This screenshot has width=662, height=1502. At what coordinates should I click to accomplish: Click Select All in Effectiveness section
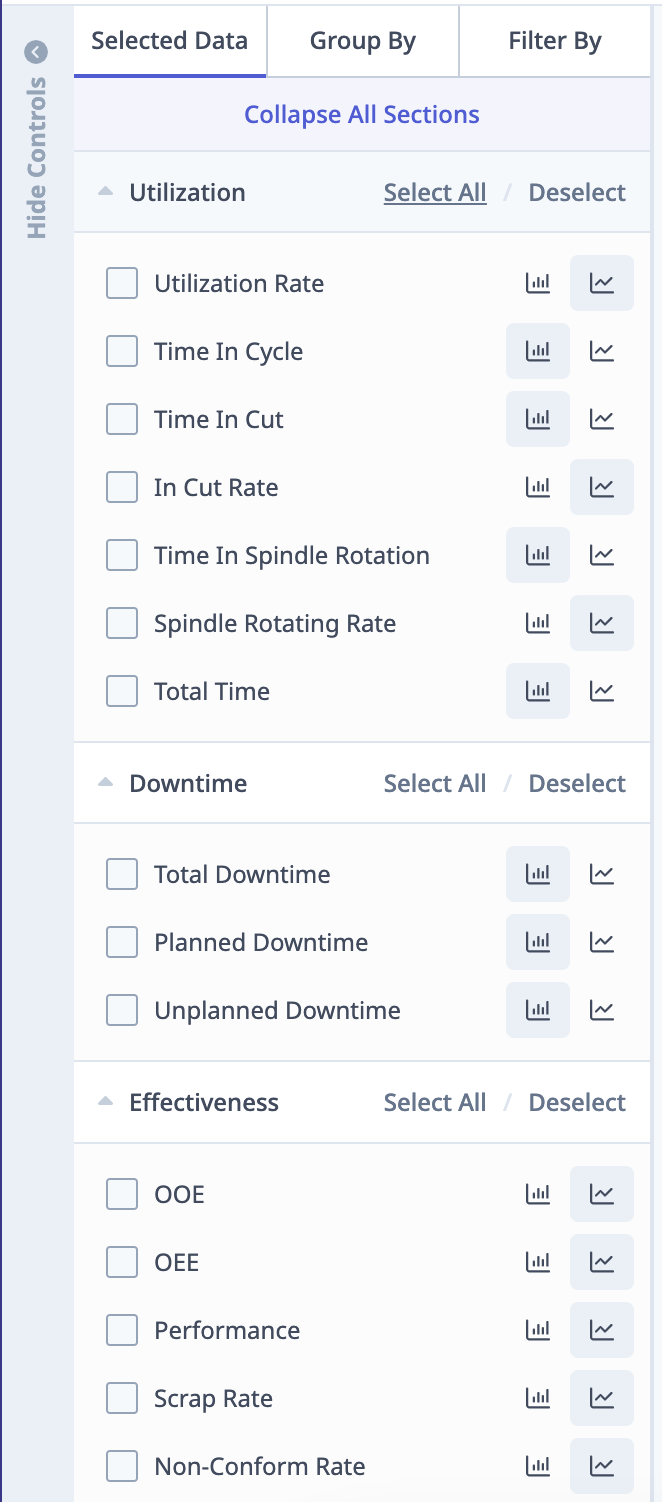(435, 1102)
